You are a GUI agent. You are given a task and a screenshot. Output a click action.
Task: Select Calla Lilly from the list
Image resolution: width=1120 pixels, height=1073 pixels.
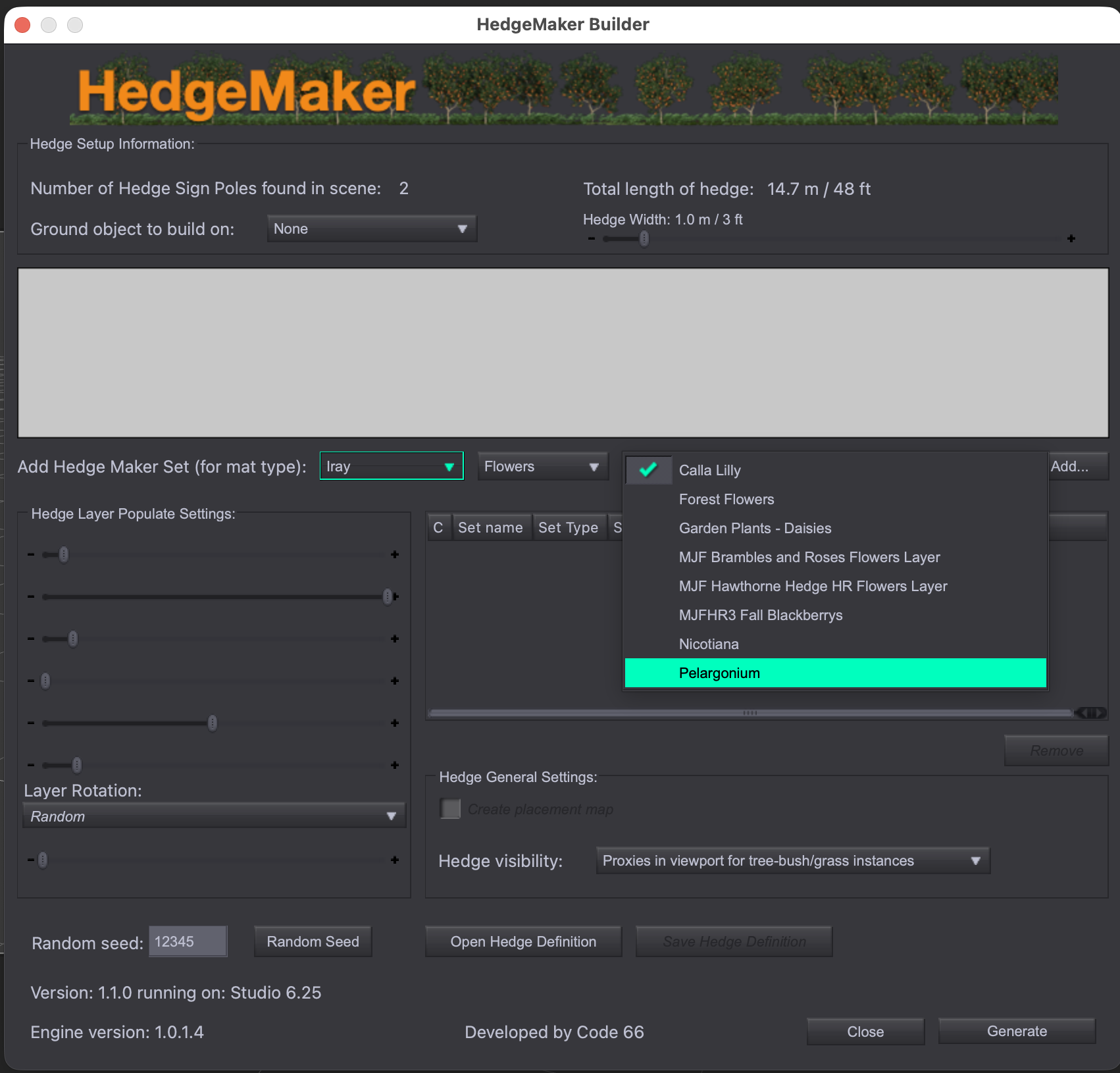coord(836,470)
